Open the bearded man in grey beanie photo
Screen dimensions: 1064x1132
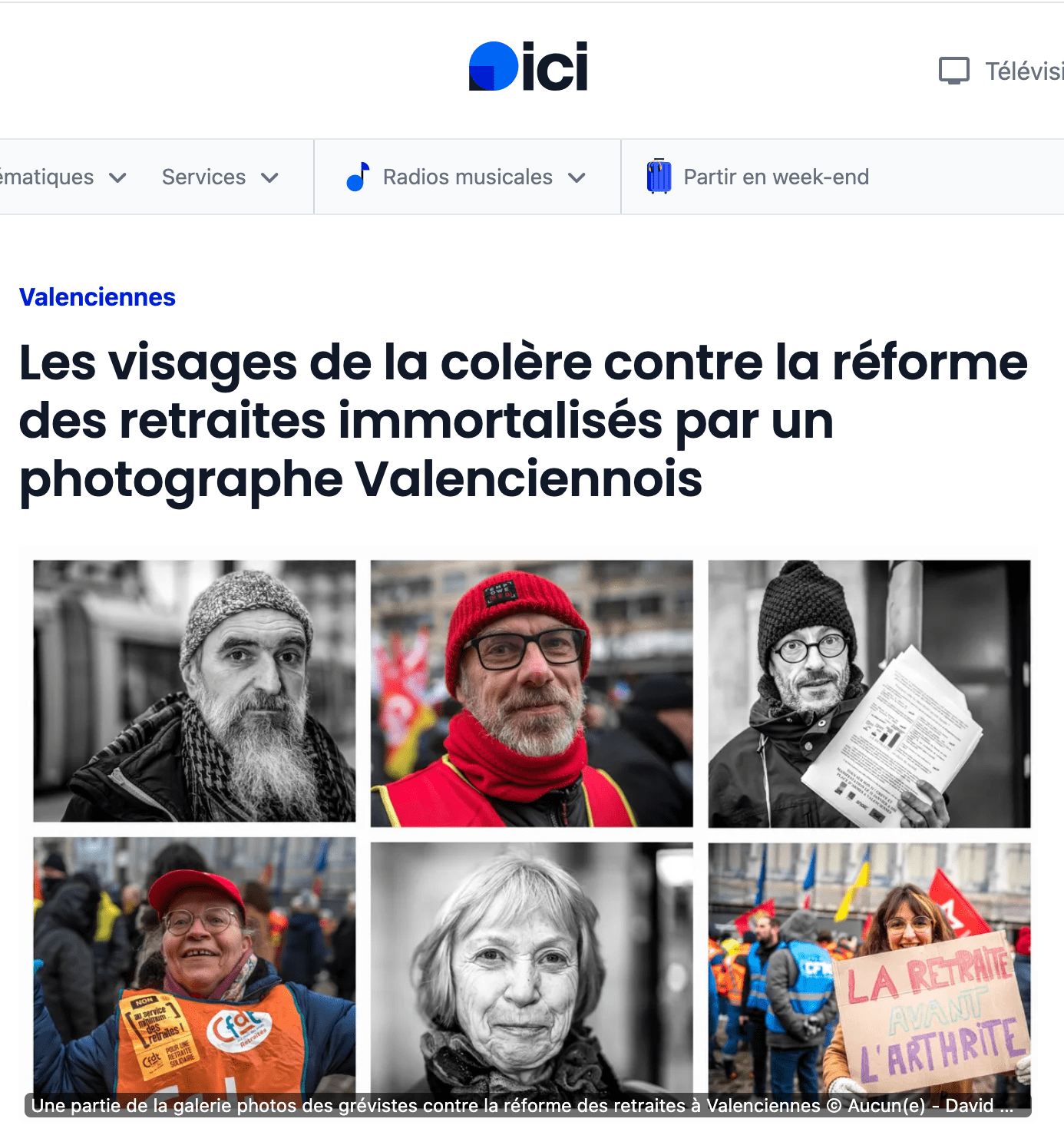(194, 691)
